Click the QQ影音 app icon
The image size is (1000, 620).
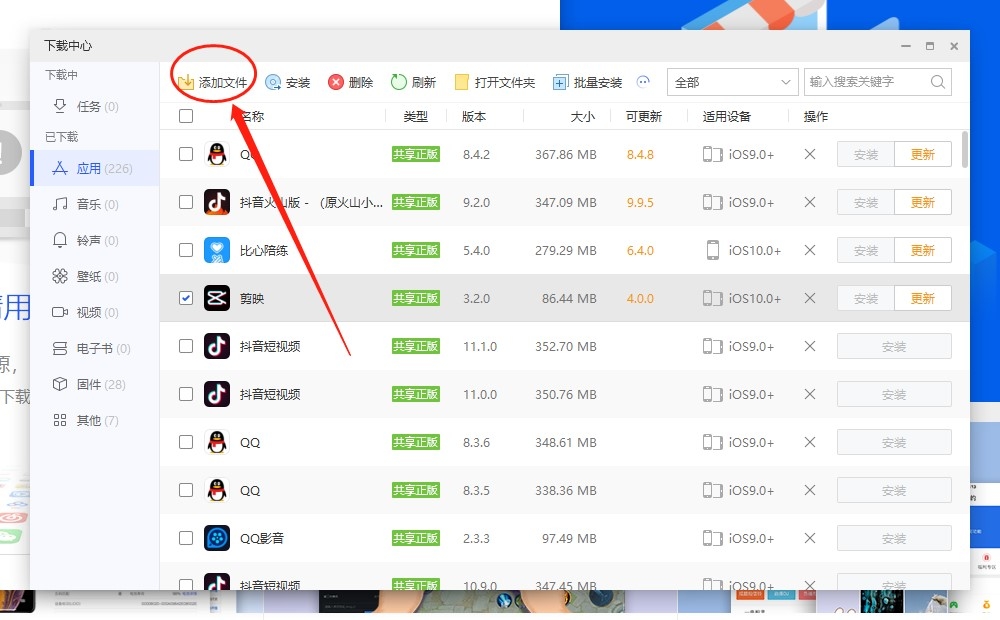pyautogui.click(x=217, y=538)
